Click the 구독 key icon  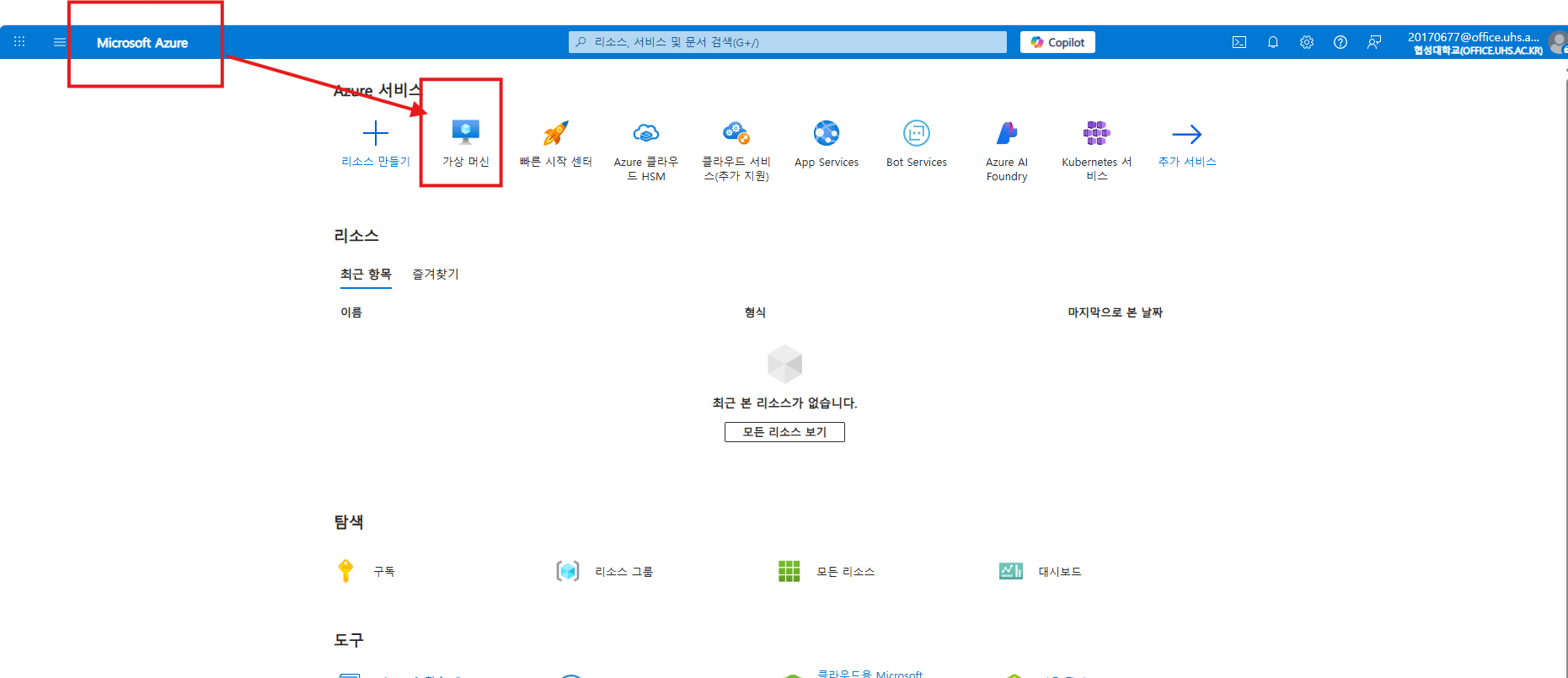(x=345, y=571)
